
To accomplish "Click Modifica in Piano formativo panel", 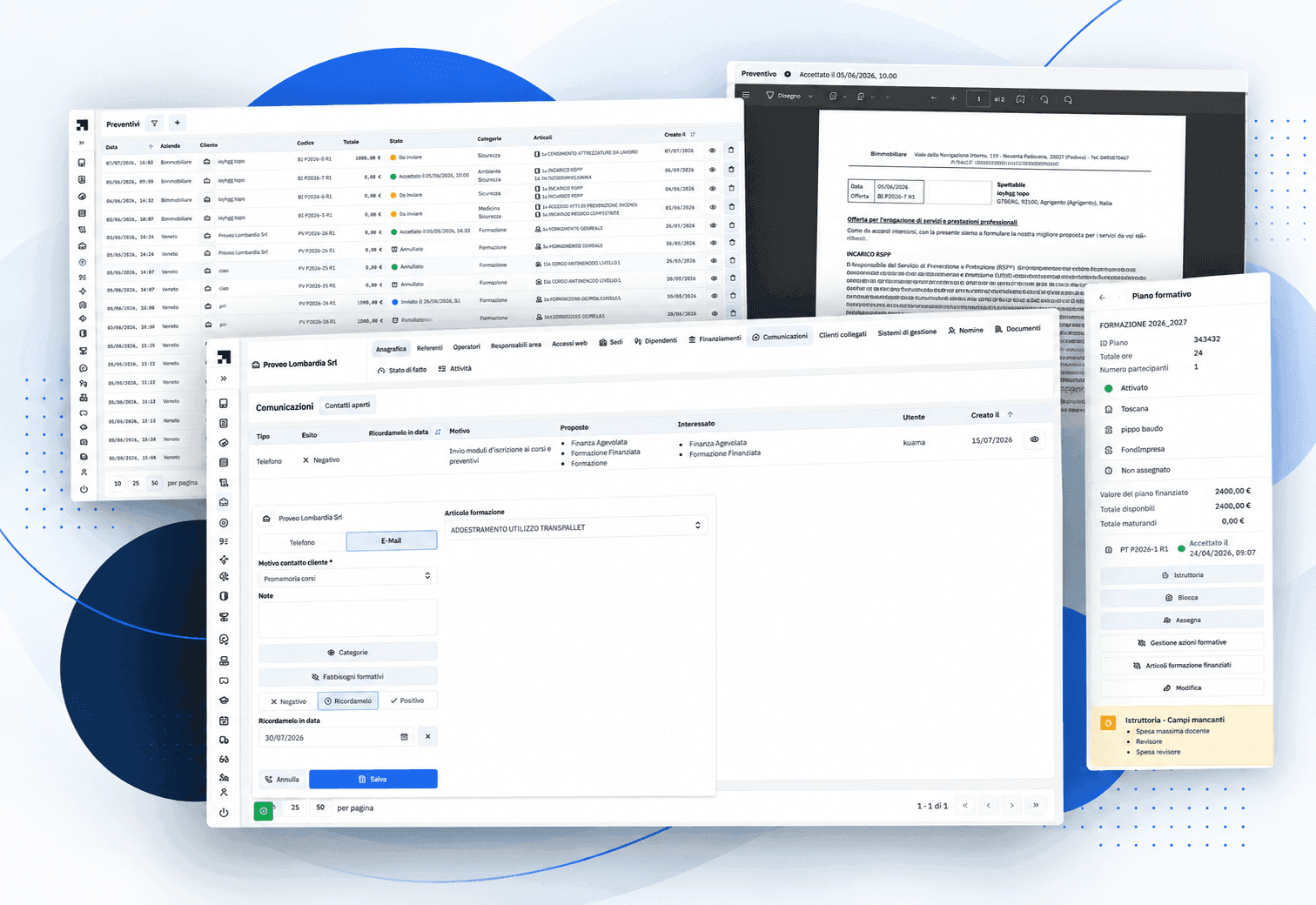I will (1182, 687).
